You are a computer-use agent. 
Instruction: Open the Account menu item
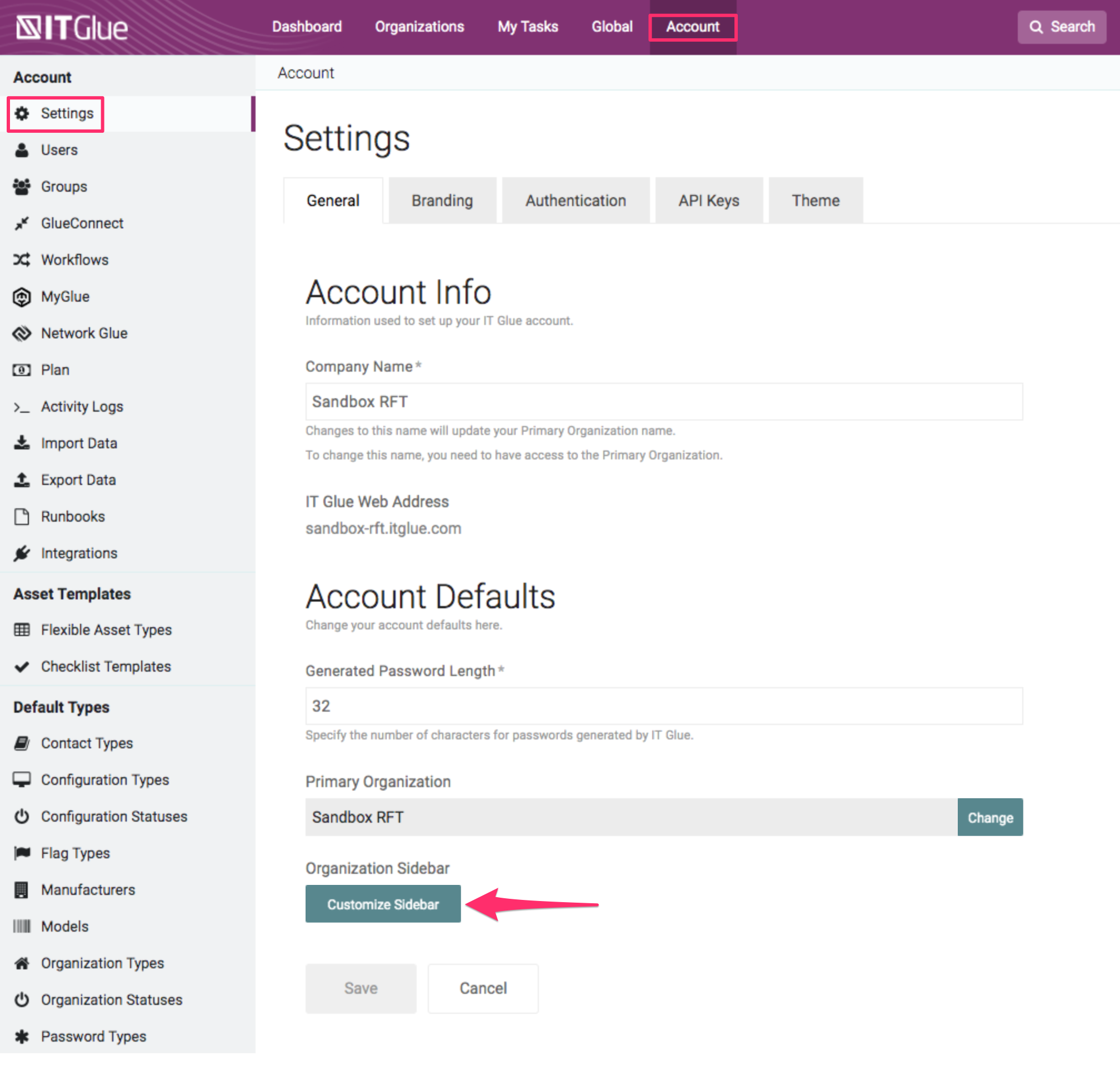(x=693, y=26)
